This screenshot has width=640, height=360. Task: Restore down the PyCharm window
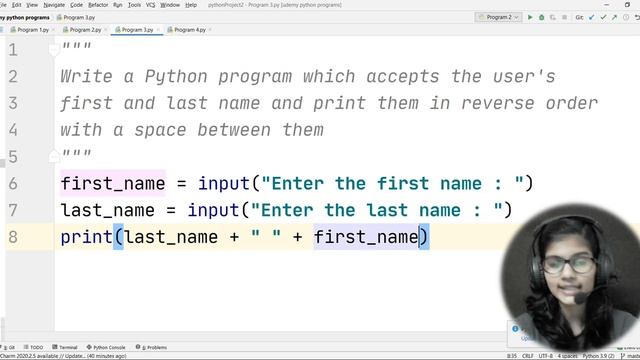pos(628,5)
